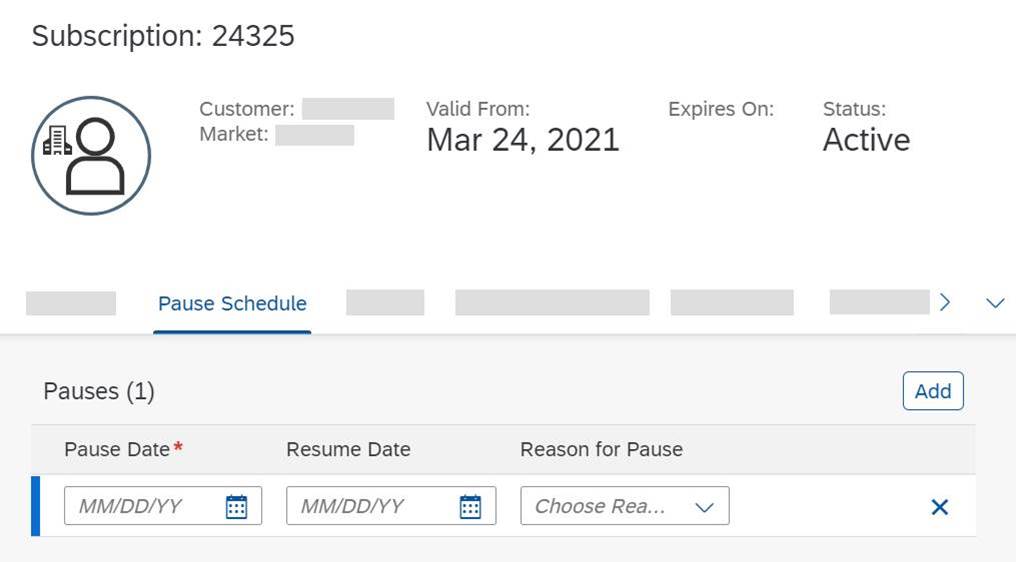The height and width of the screenshot is (562, 1016).
Task: Switch to the Pause Schedule tab
Action: (232, 303)
